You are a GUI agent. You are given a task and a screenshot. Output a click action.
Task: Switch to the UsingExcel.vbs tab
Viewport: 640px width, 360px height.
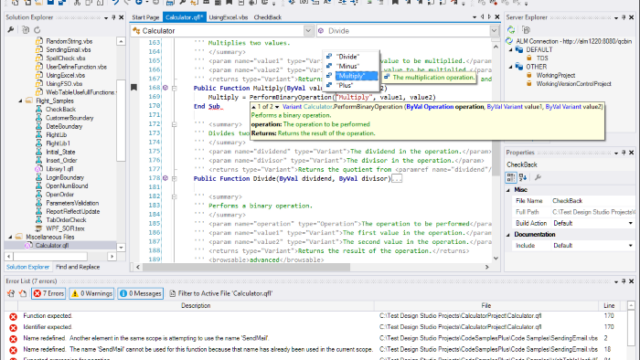[x=228, y=17]
